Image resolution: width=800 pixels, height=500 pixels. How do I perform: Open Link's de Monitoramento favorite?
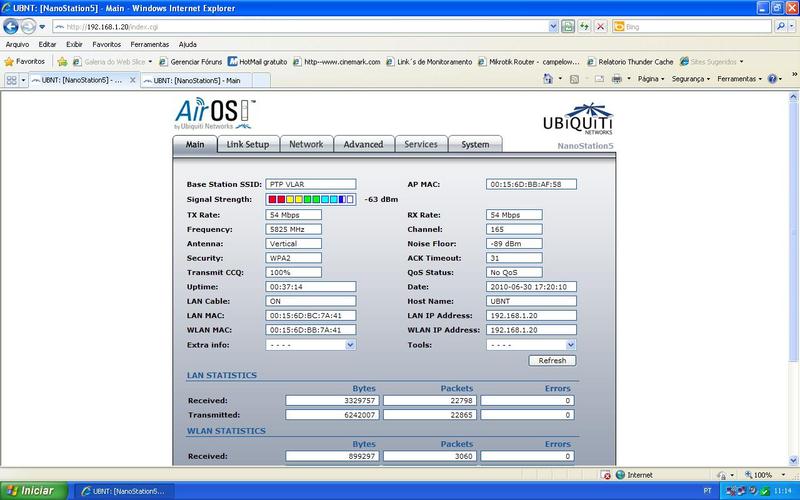pyautogui.click(x=429, y=62)
